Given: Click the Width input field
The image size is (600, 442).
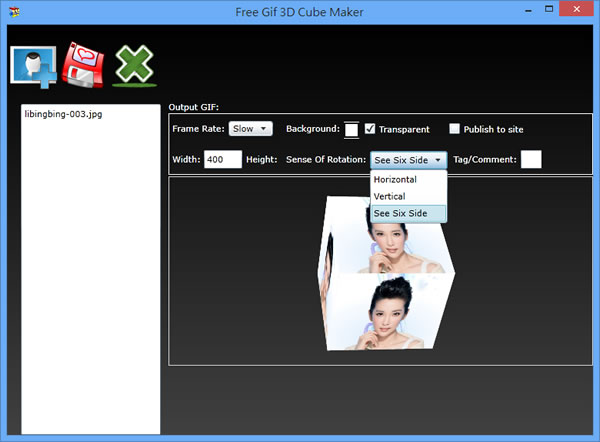Looking at the screenshot, I should coord(222,159).
